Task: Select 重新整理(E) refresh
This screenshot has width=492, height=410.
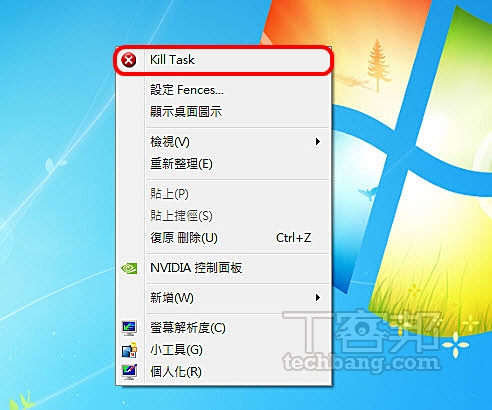Action: [x=223, y=164]
